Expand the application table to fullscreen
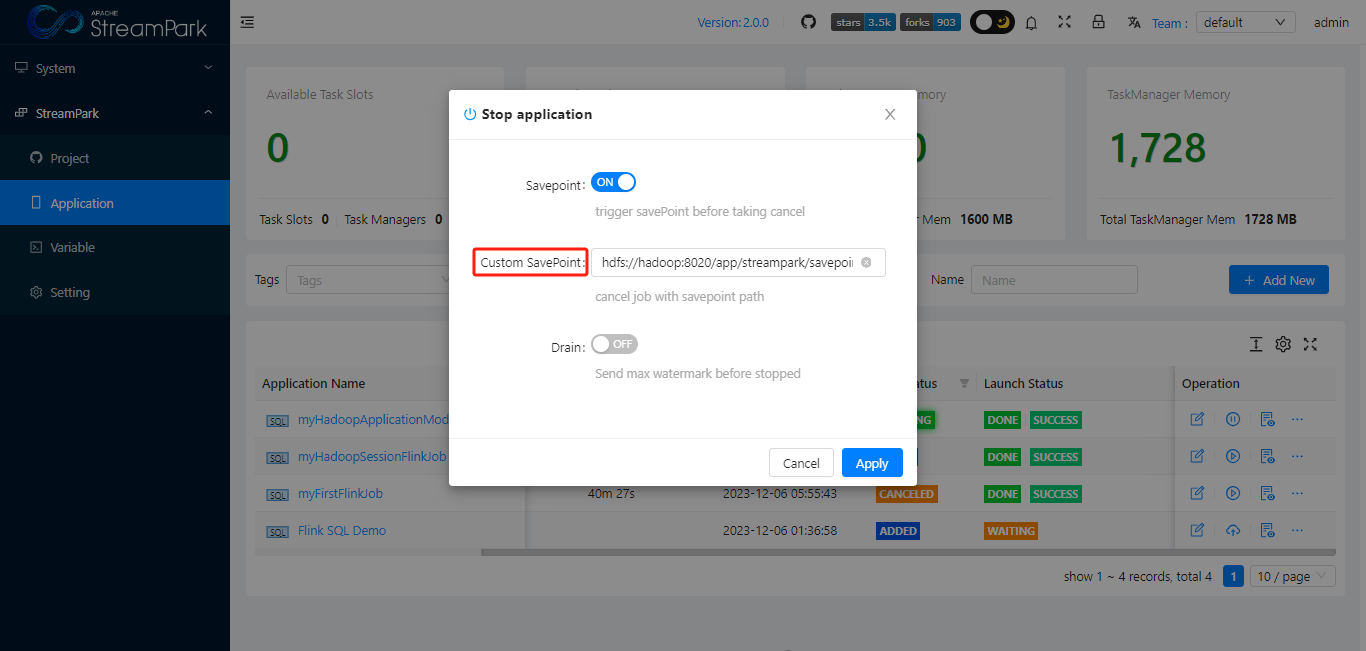Image resolution: width=1366 pixels, height=651 pixels. click(x=1310, y=344)
